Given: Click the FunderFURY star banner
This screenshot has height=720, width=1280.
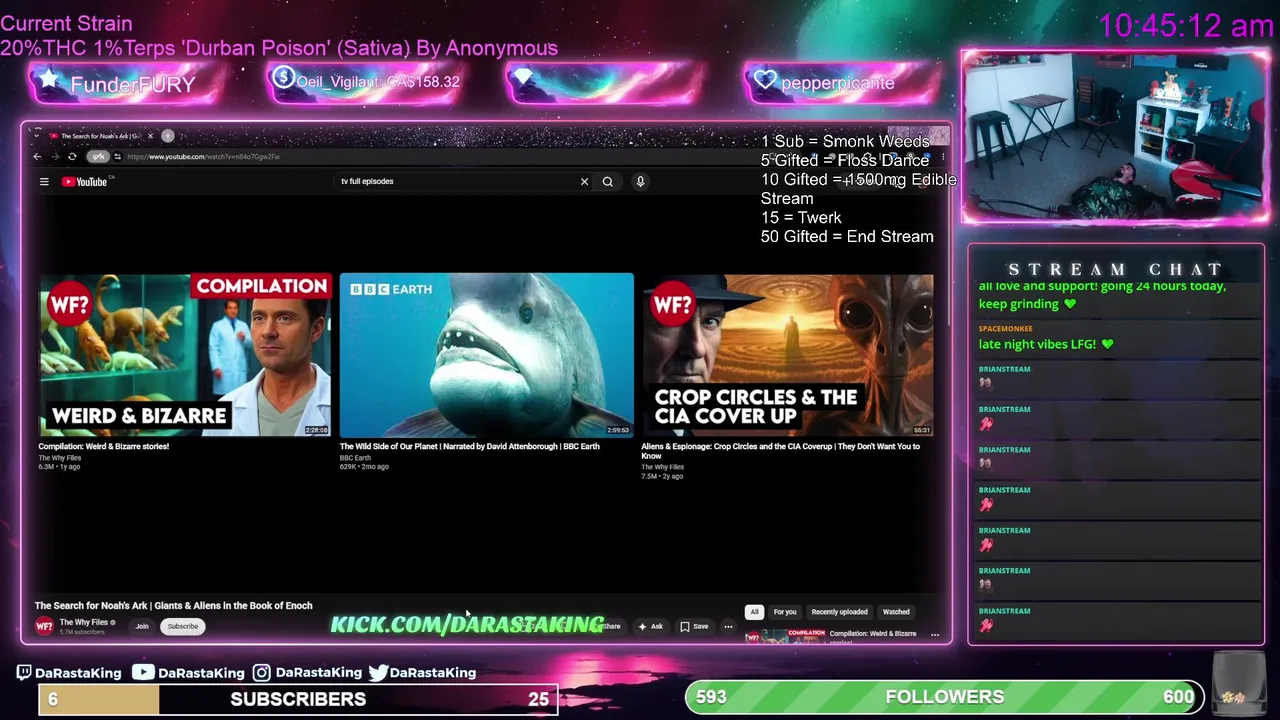Looking at the screenshot, I should pos(126,84).
